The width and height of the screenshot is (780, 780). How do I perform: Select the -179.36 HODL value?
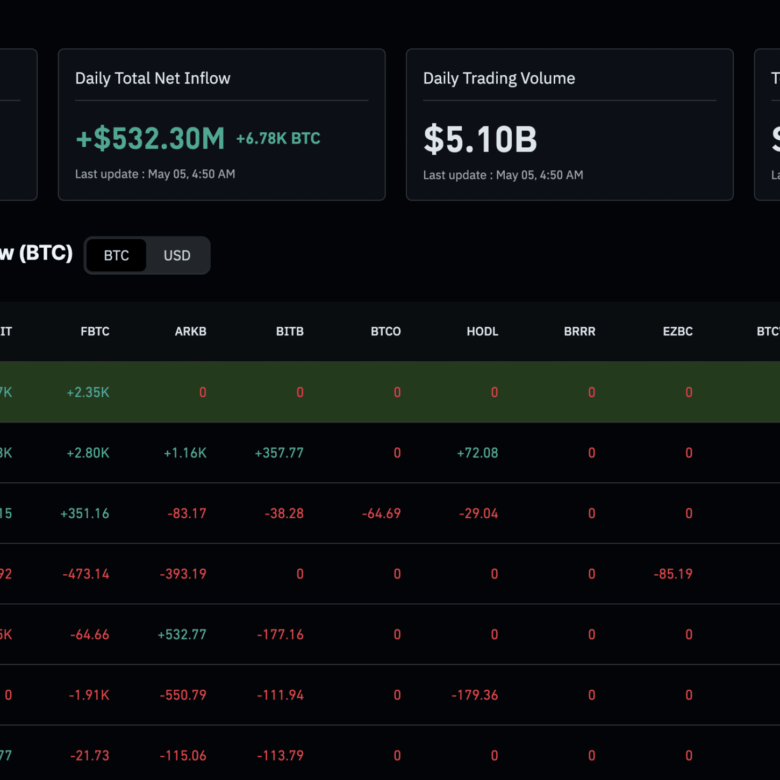475,695
